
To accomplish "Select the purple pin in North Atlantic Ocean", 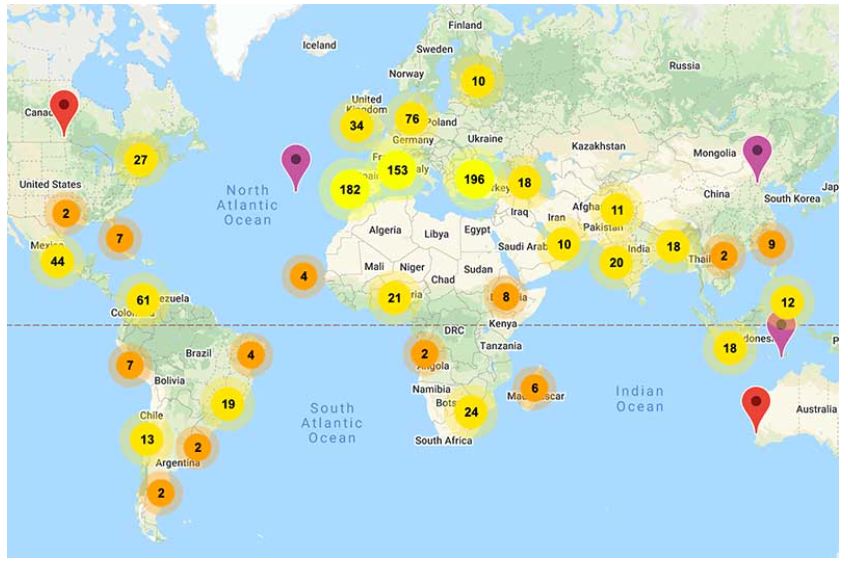I will tap(295, 161).
